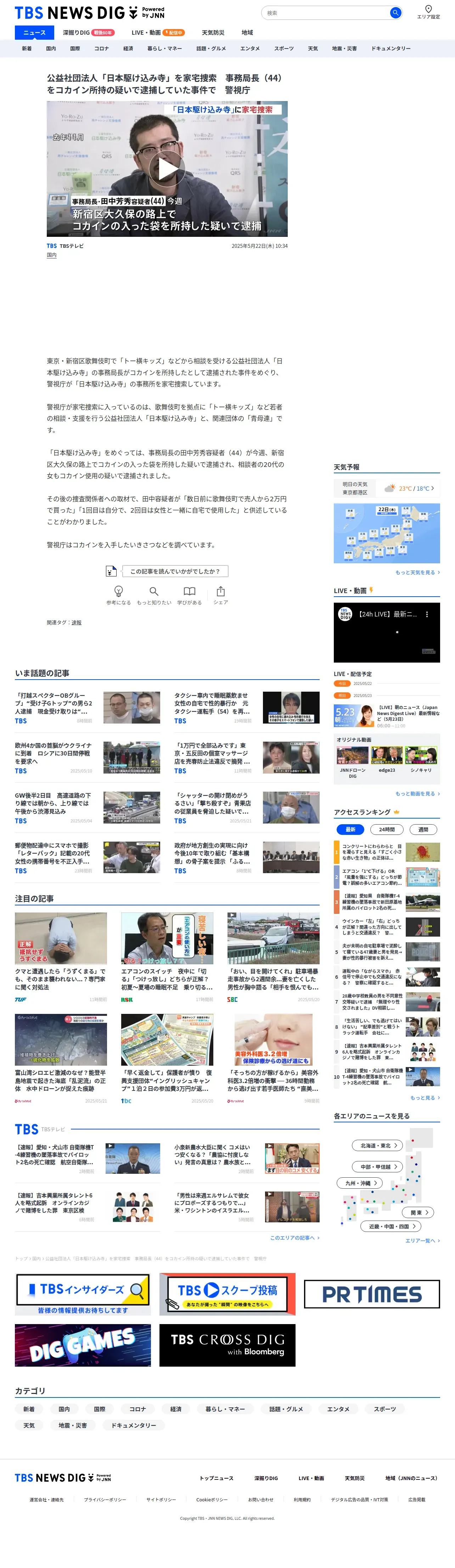The height and width of the screenshot is (1568, 455).
Task: Click もっと見る under access ranking
Action: (x=425, y=1098)
